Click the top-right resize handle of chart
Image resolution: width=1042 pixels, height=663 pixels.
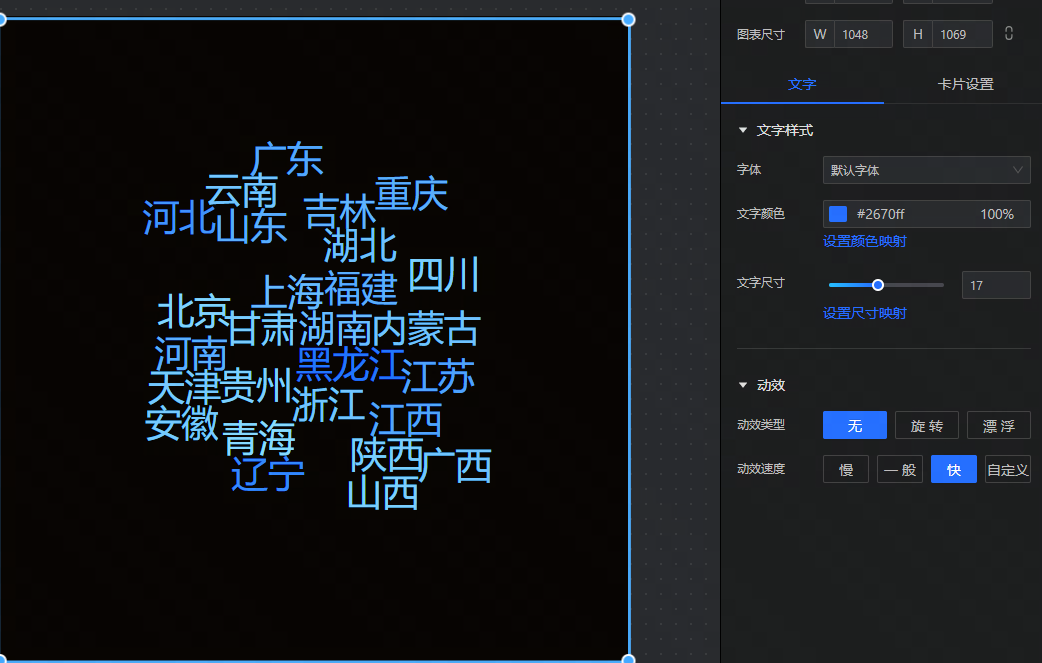629,19
